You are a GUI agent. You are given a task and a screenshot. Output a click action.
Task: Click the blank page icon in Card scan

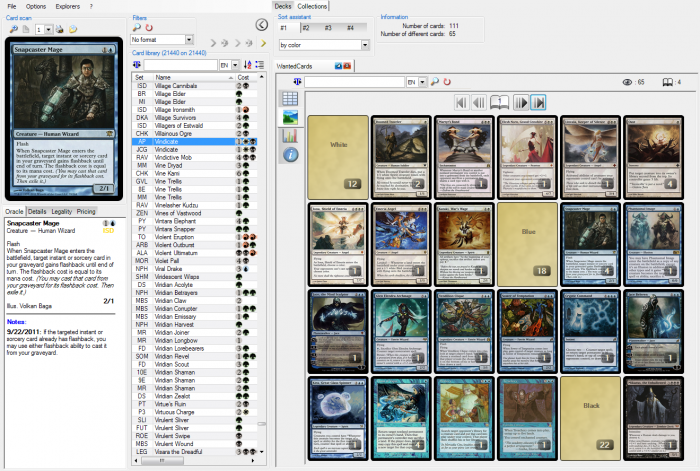pyautogui.click(x=26, y=29)
